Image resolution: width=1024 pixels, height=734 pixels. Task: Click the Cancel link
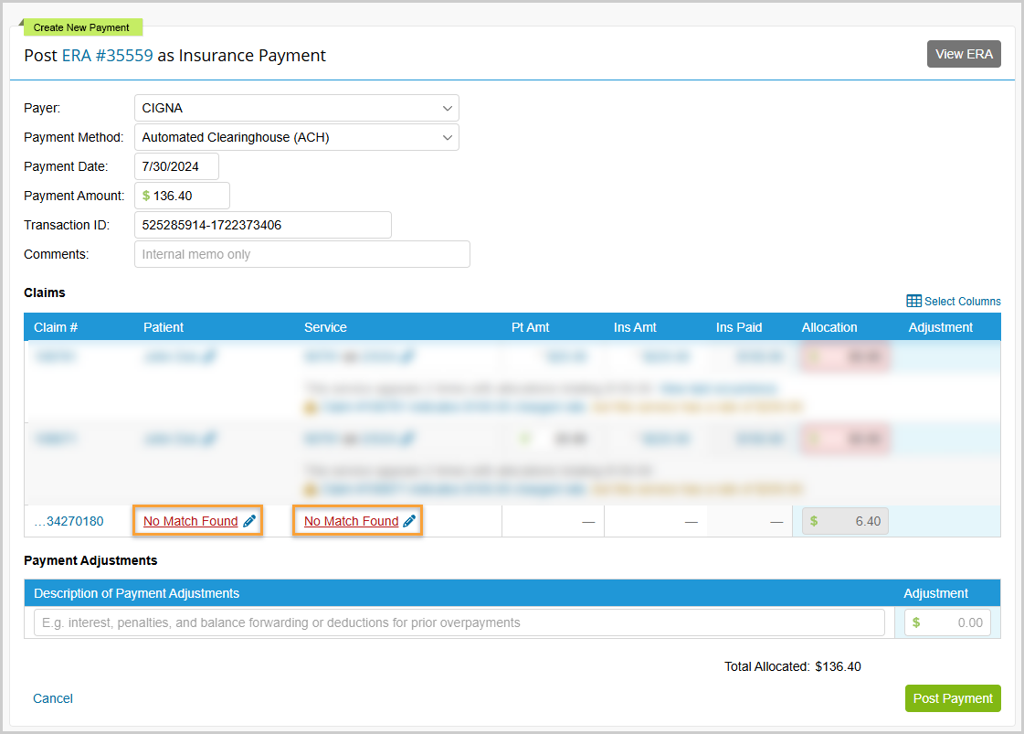(x=53, y=698)
